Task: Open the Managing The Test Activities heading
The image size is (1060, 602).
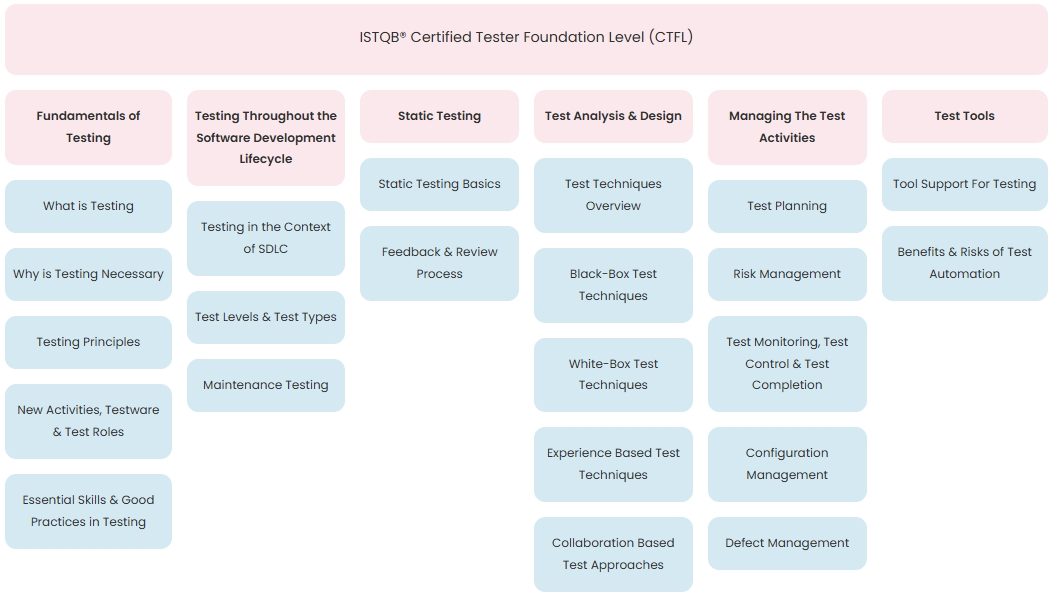Action: [x=787, y=127]
